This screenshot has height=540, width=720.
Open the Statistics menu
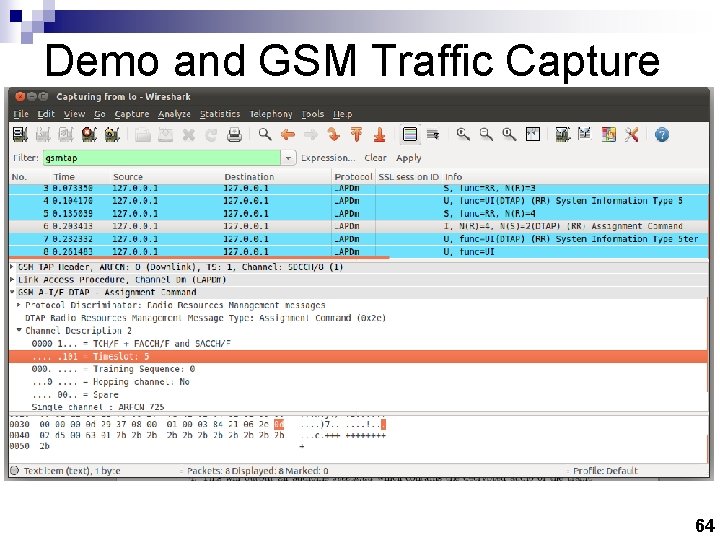[x=220, y=114]
